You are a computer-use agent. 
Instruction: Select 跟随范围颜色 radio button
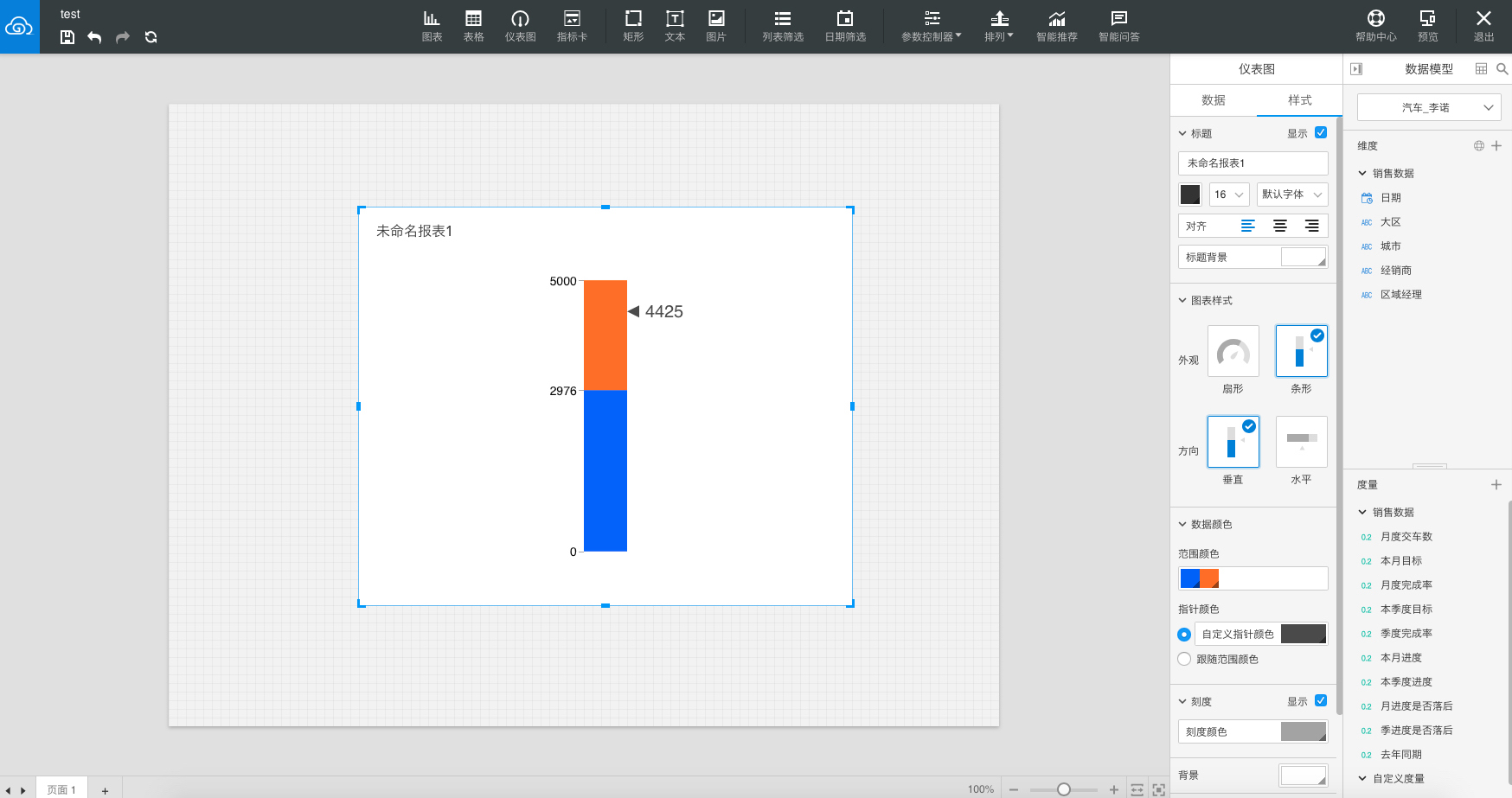(1184, 659)
